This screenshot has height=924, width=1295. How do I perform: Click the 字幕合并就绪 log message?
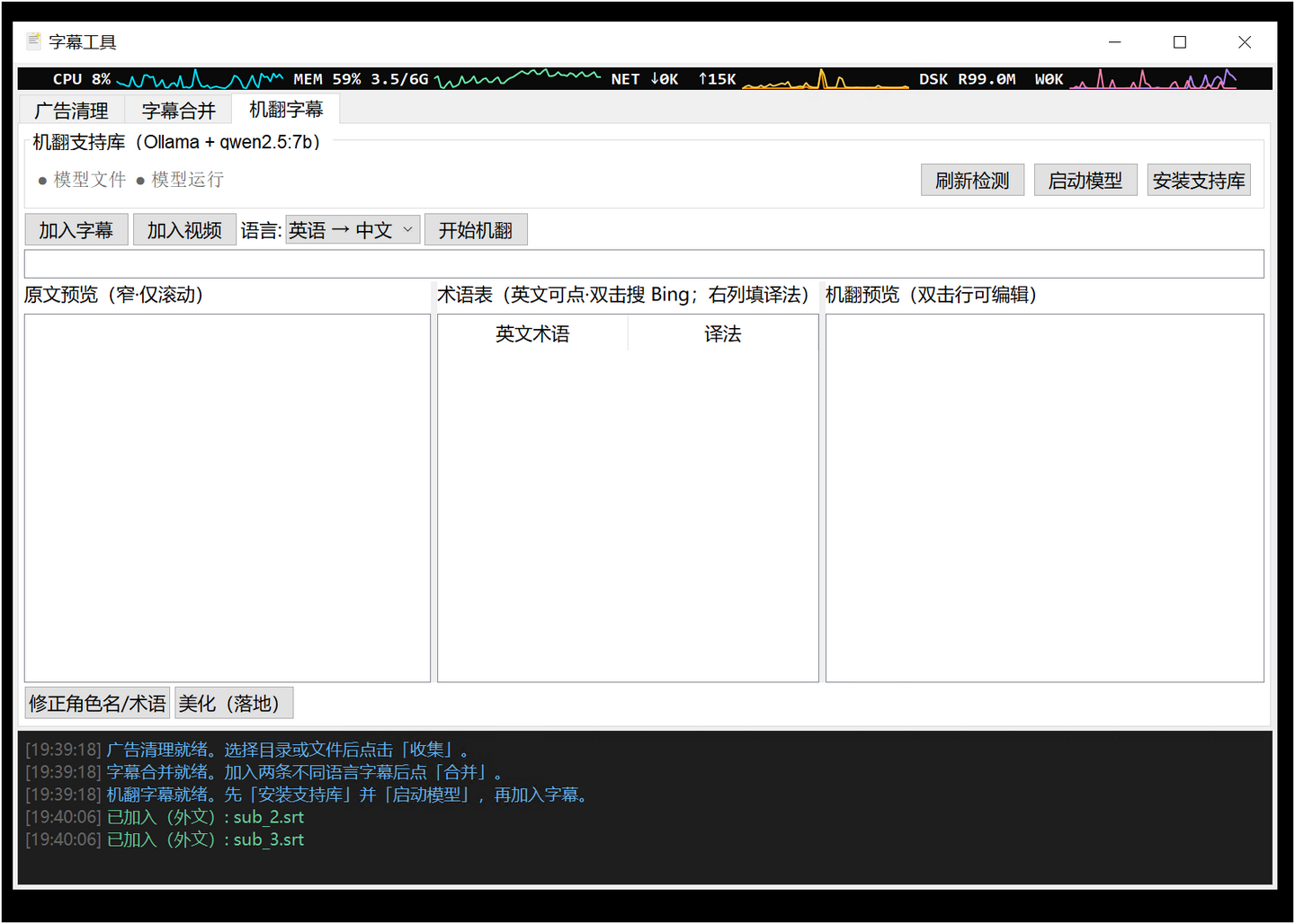(263, 772)
